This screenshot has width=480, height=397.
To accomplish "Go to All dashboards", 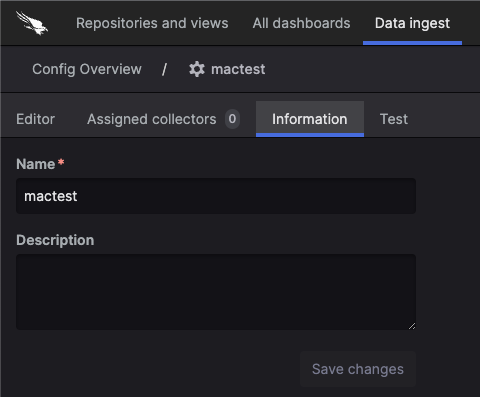I will point(301,23).
